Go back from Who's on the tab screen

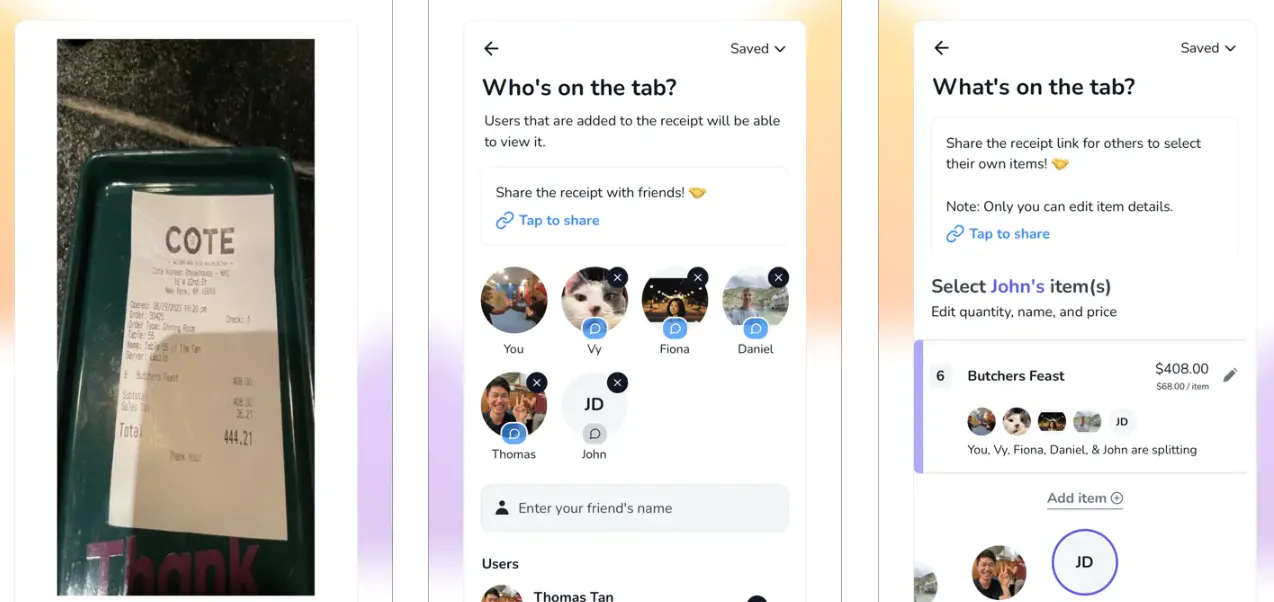tap(491, 48)
